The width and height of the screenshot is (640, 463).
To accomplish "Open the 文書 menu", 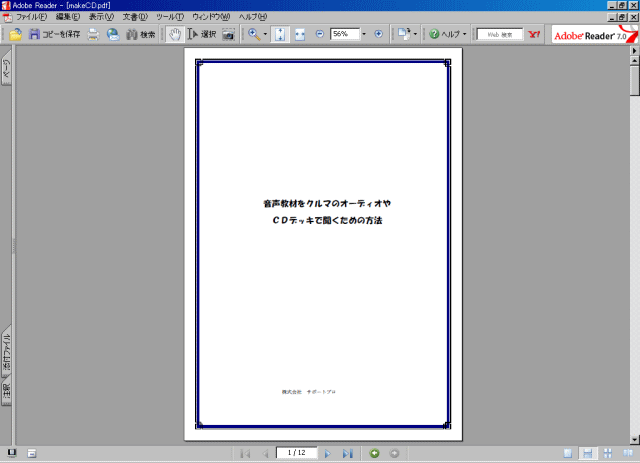I will (133, 18).
